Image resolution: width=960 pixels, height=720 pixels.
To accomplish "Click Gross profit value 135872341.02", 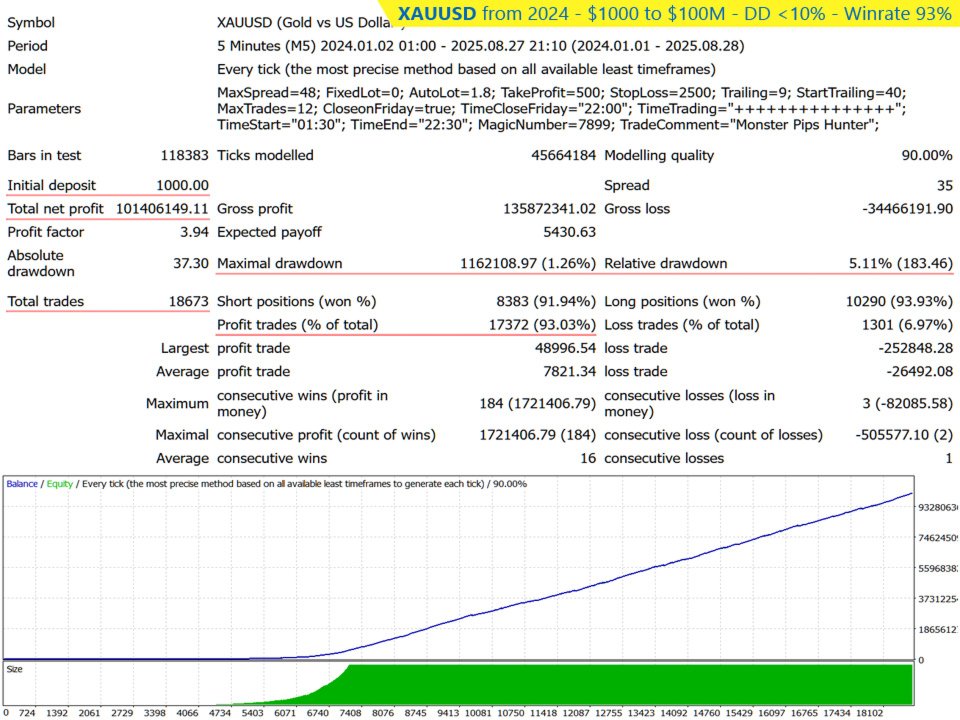I will coord(549,209).
